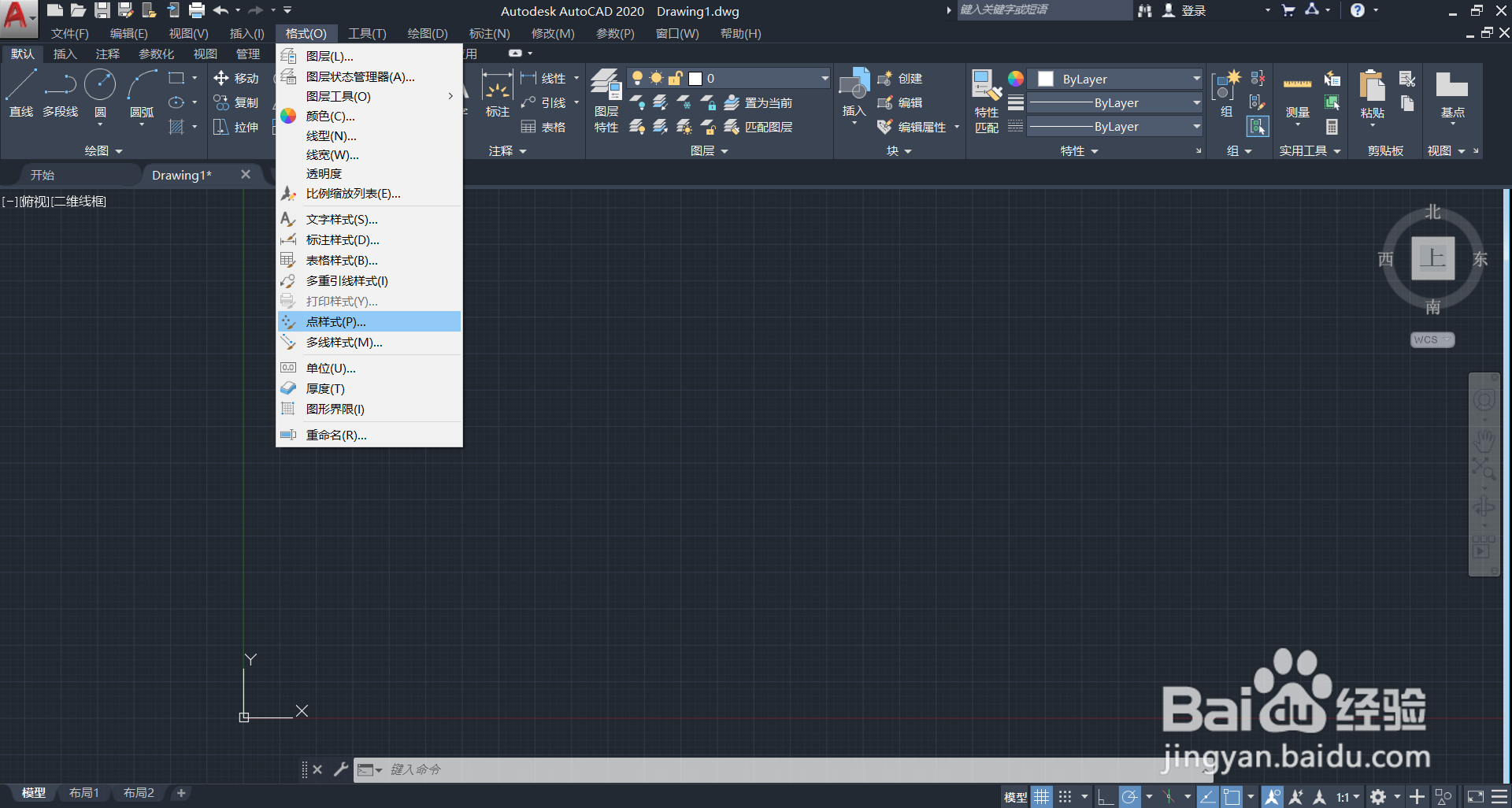Click the Match Layer (匹配图层) tool
This screenshot has height=808, width=1512.
[x=758, y=127]
